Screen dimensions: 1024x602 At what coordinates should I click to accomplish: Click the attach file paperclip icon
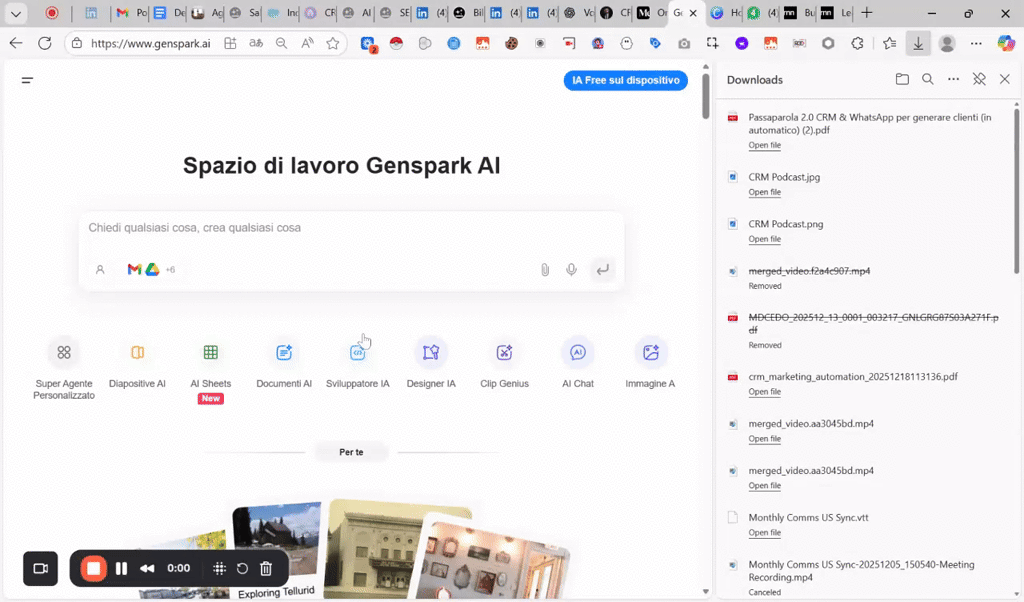click(x=545, y=270)
